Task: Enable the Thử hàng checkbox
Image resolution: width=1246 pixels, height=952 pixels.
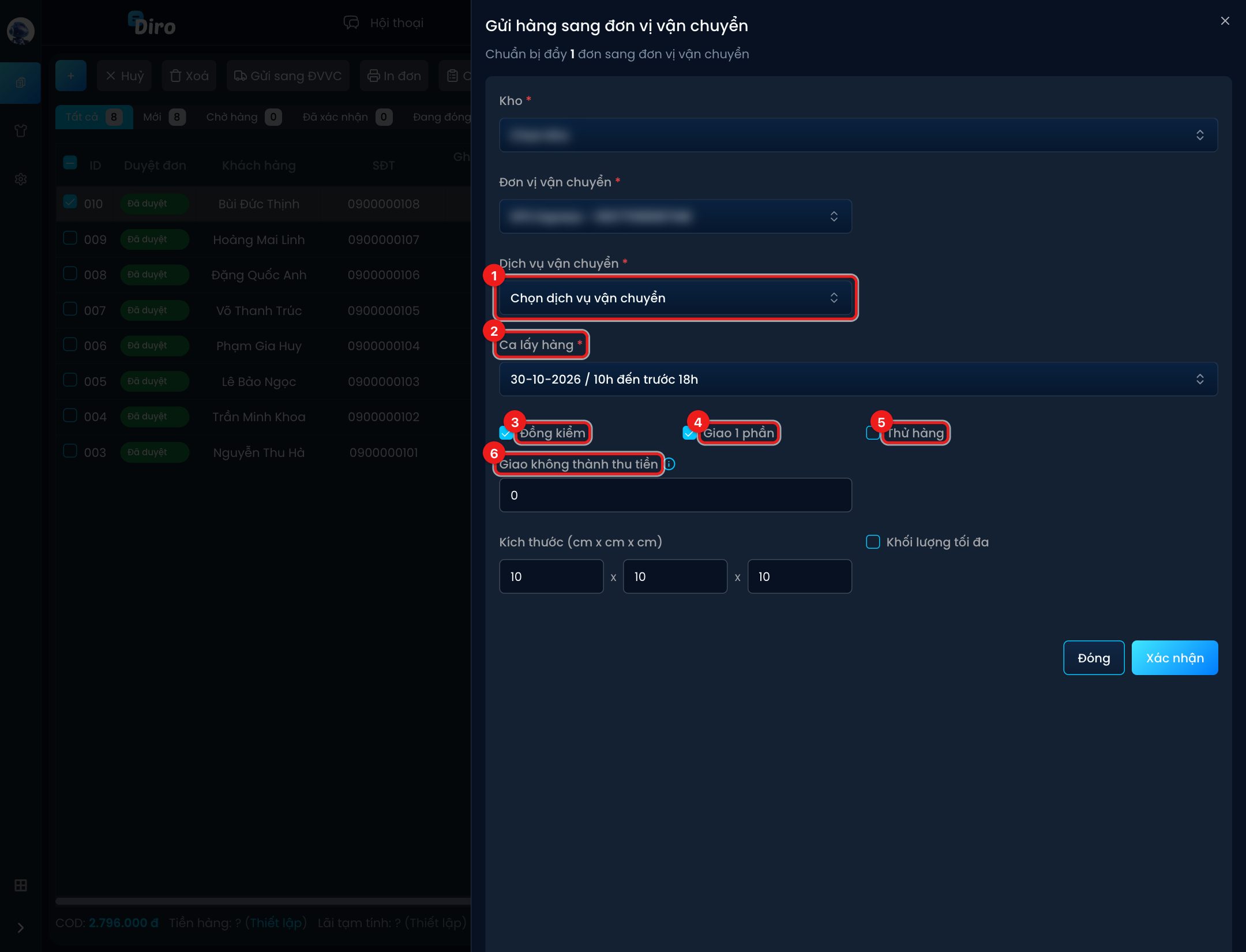Action: (x=873, y=433)
